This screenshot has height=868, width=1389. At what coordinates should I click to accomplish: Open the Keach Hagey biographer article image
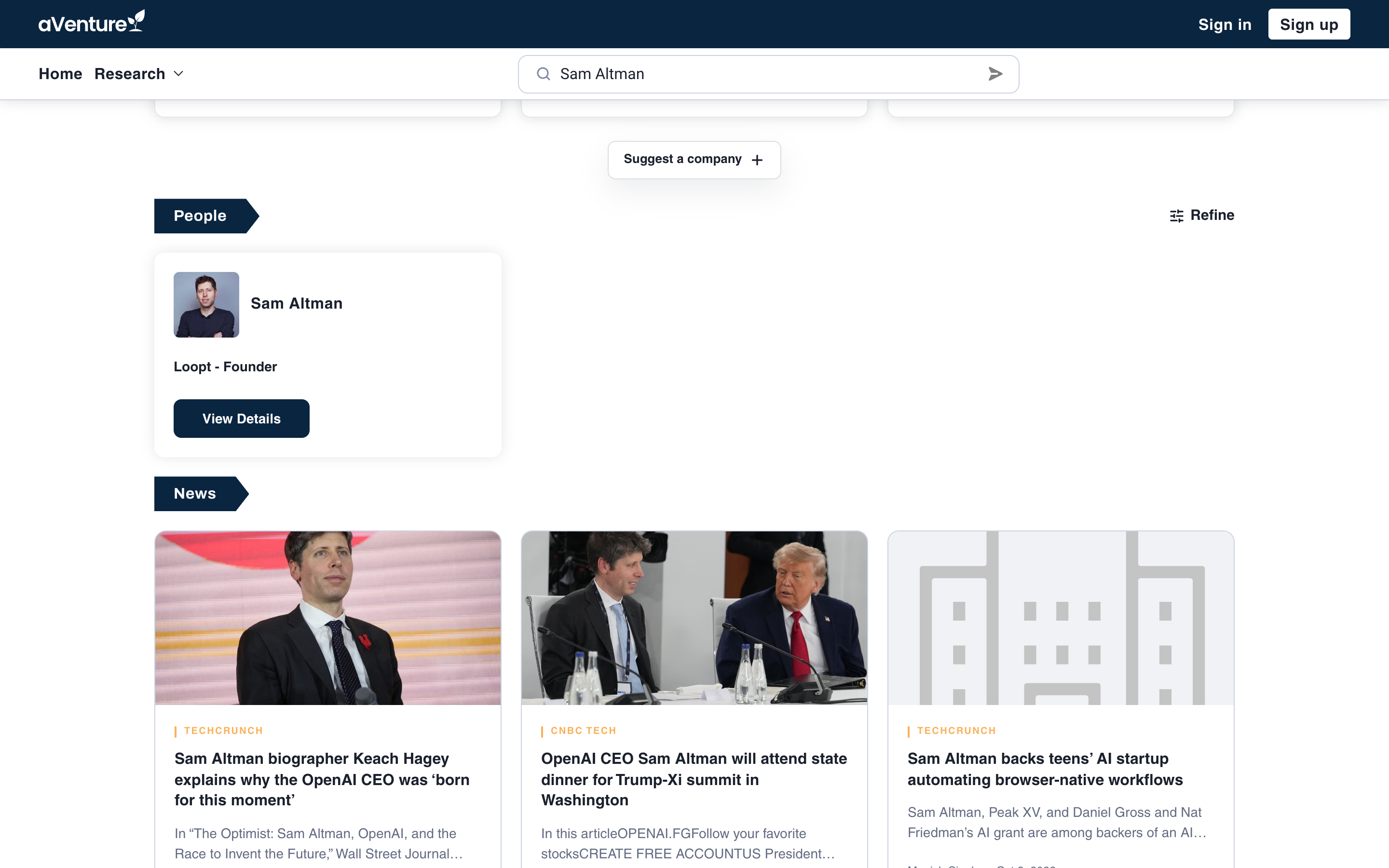click(328, 618)
